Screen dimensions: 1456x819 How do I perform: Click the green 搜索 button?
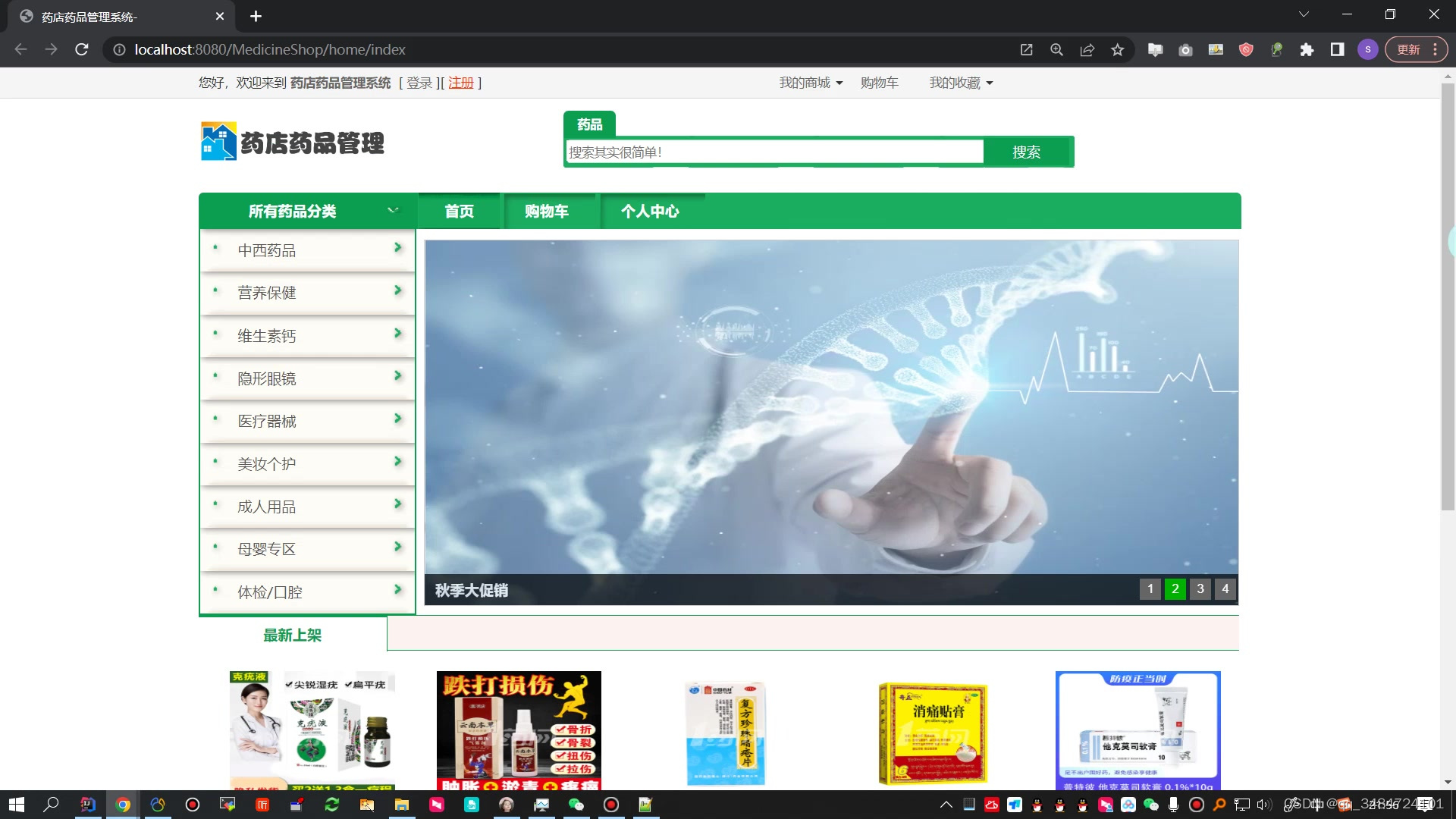pos(1026,152)
